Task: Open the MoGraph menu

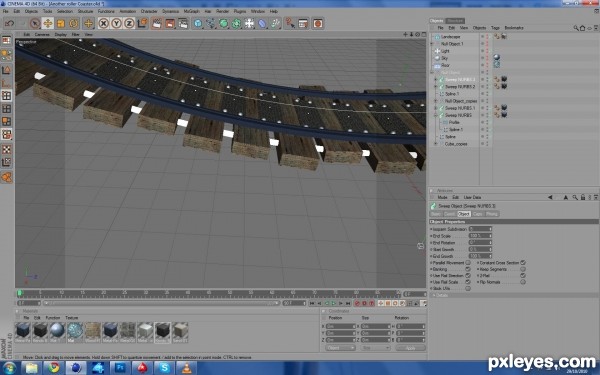Action: (x=191, y=11)
